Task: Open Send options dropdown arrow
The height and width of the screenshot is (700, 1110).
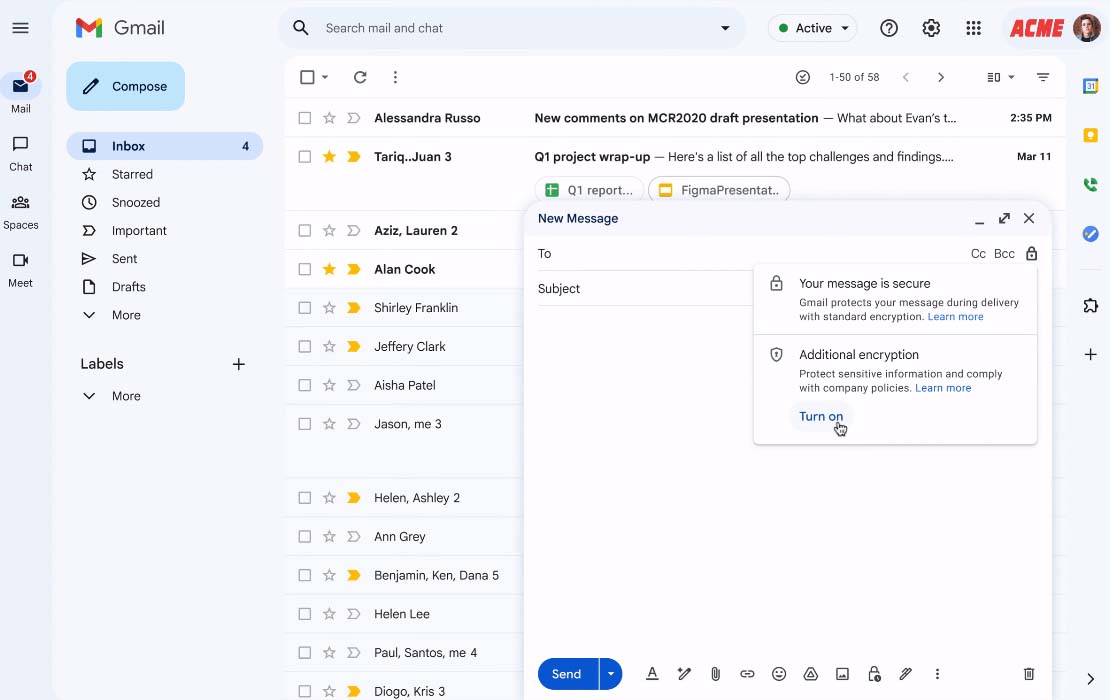Action: click(x=611, y=674)
